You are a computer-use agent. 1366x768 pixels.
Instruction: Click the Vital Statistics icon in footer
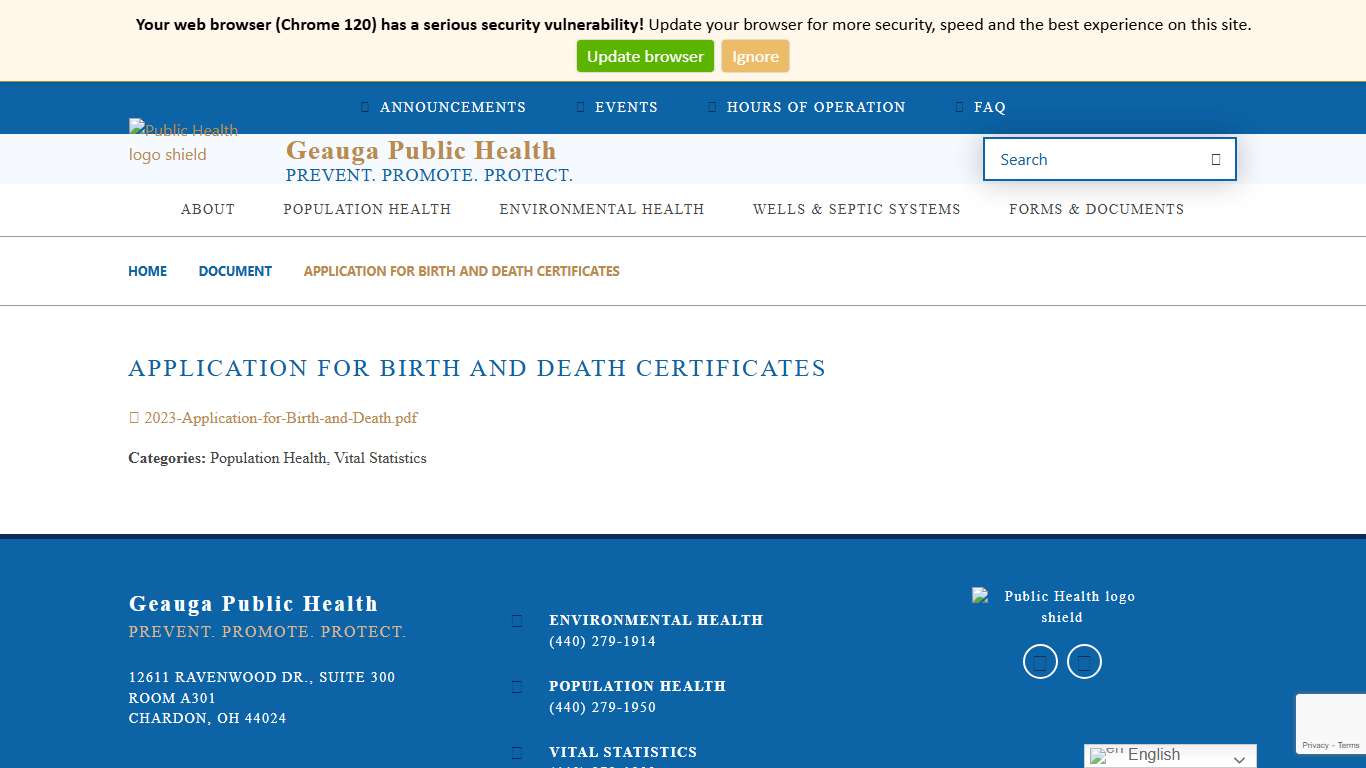[x=516, y=752]
